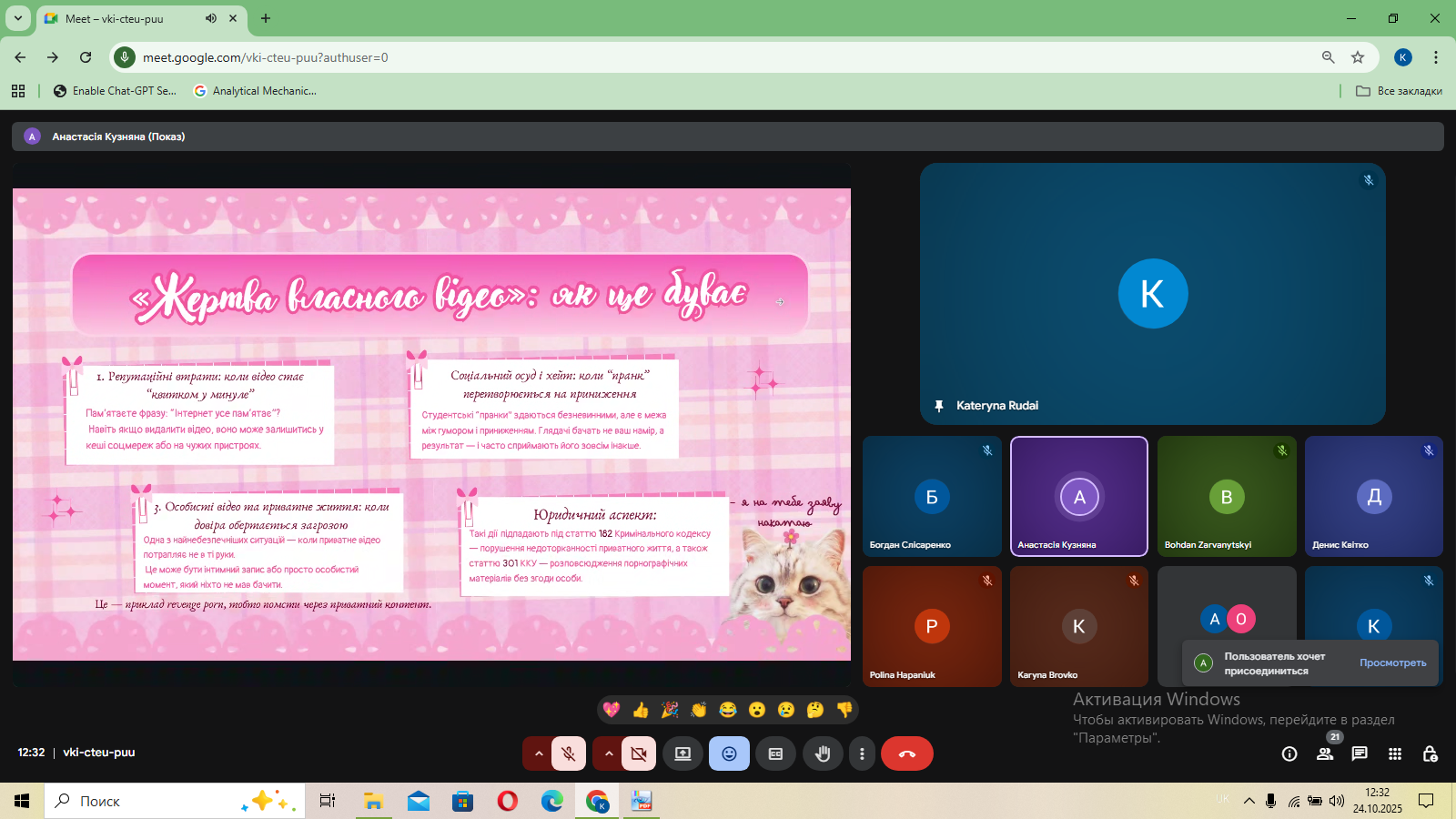Viewport: 1456px width, 819px height.
Task: Expand audio settings arrow beside the microphone
Action: click(x=538, y=753)
